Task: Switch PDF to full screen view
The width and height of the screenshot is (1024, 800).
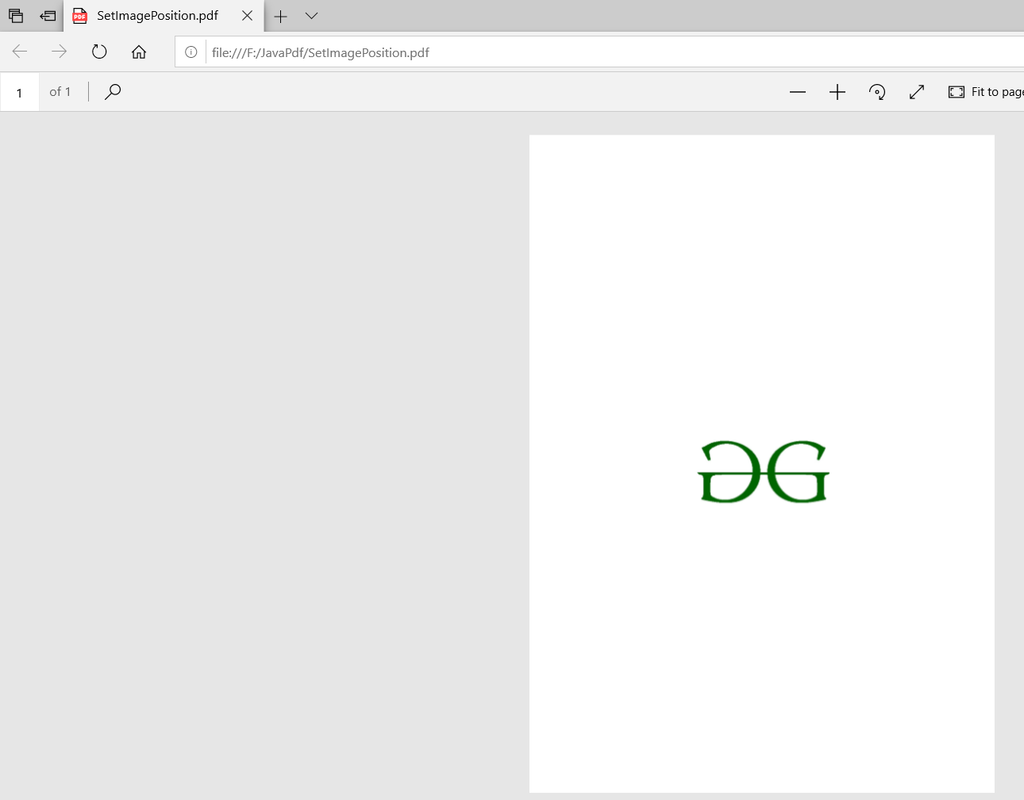Action: click(x=917, y=92)
